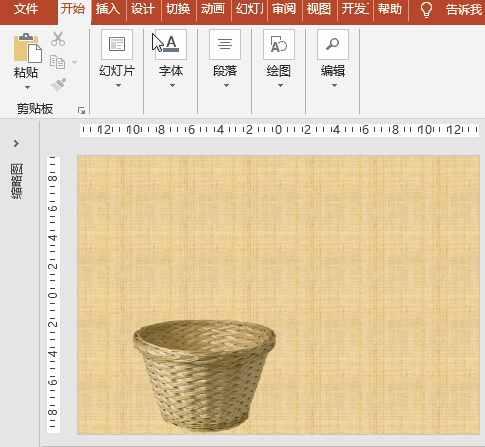Select the wicker basket picture on slide
The width and height of the screenshot is (485, 447).
pos(204,376)
